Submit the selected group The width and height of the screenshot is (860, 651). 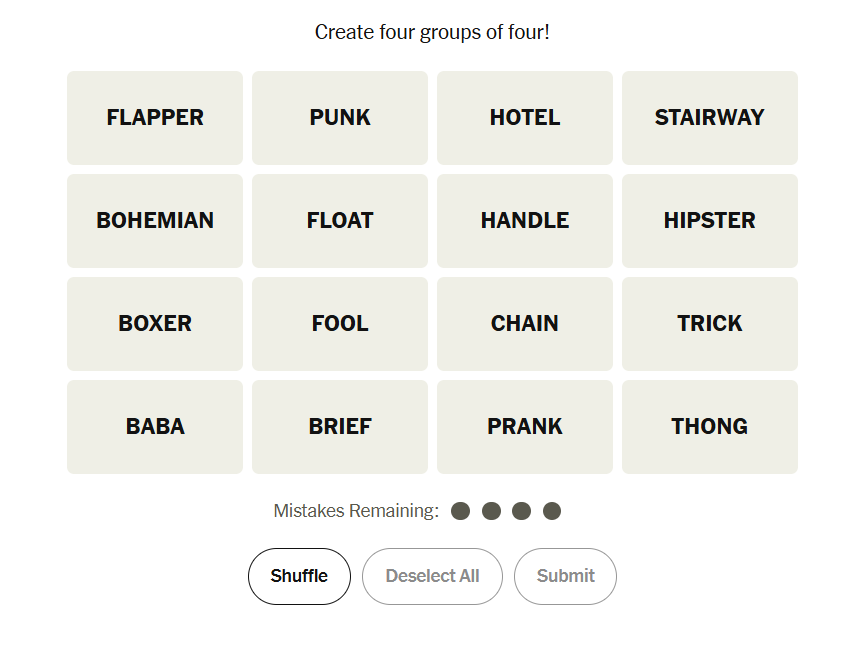[565, 576]
